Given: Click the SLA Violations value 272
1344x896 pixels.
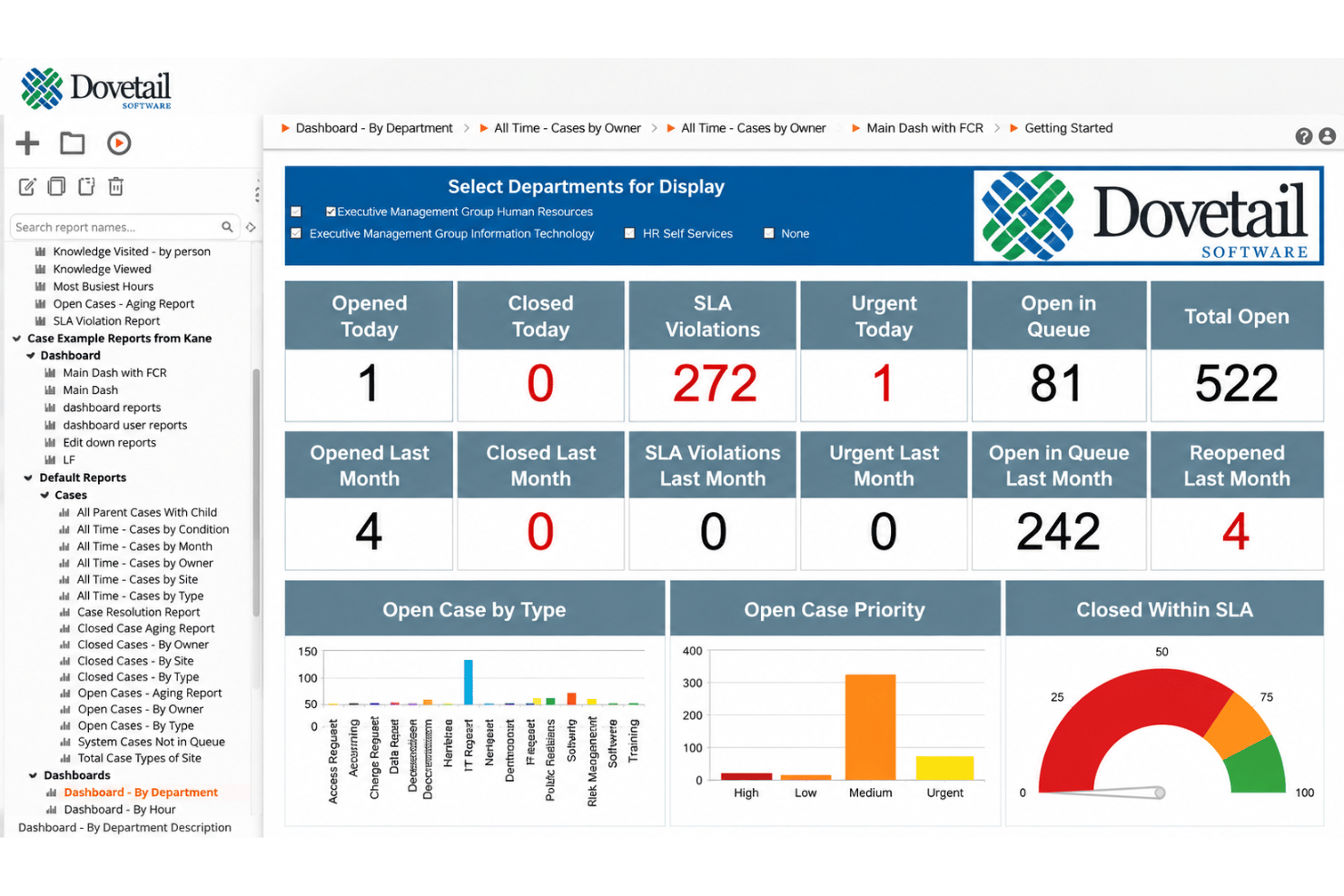Looking at the screenshot, I should pos(715,383).
